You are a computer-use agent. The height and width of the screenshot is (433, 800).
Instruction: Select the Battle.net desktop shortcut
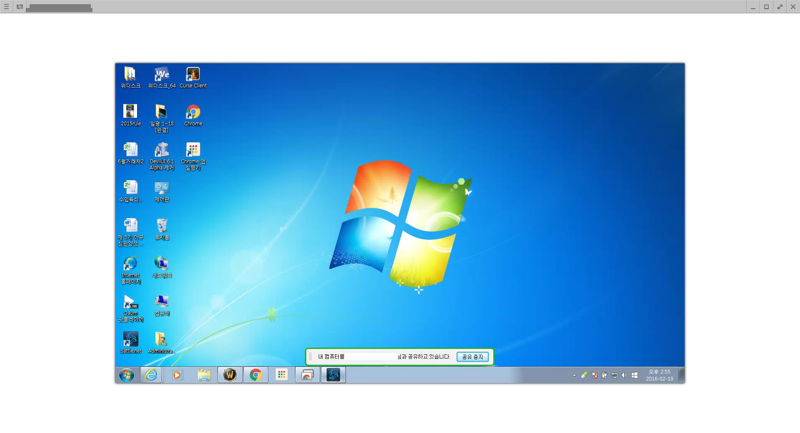point(131,343)
